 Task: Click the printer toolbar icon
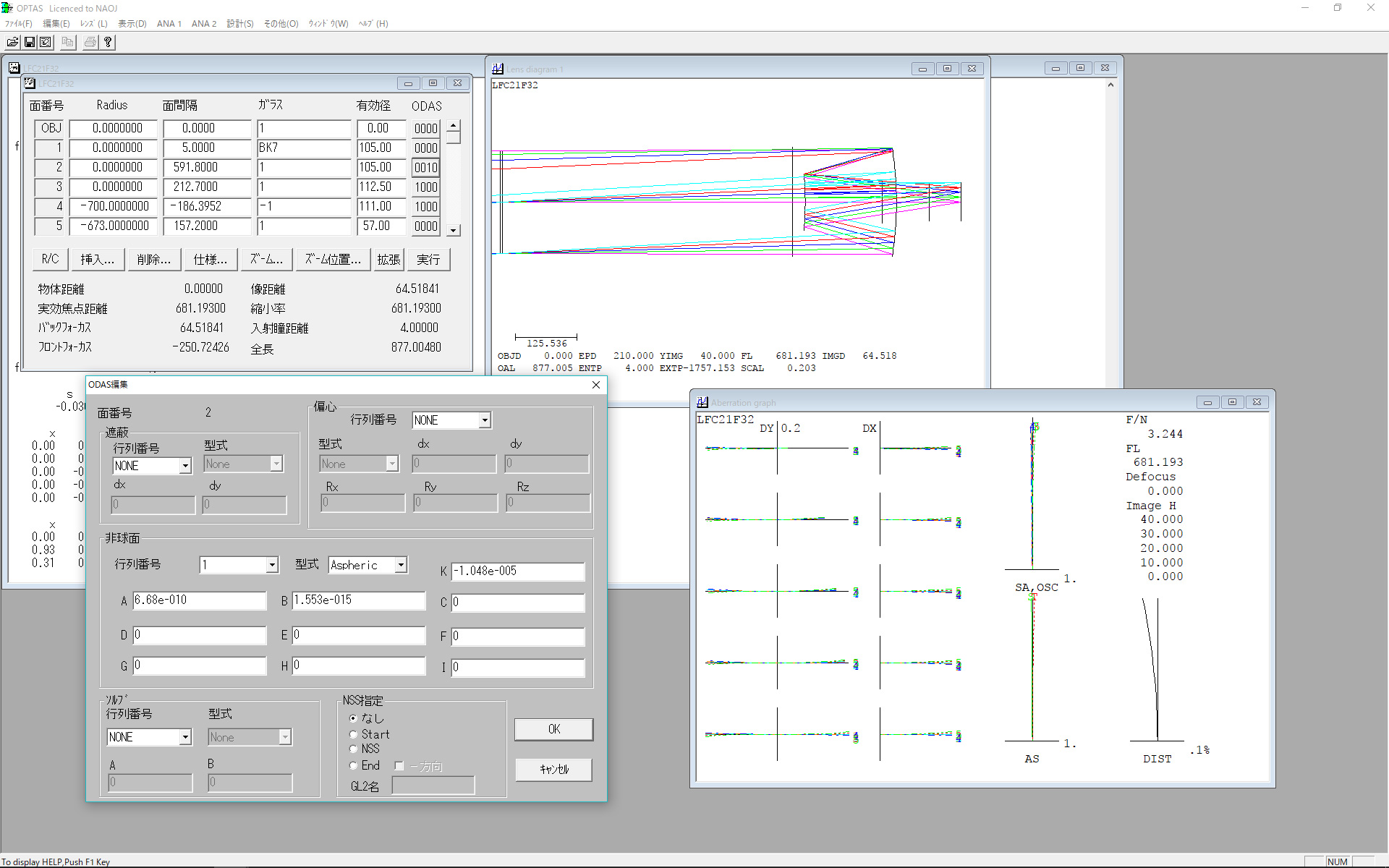(90, 42)
